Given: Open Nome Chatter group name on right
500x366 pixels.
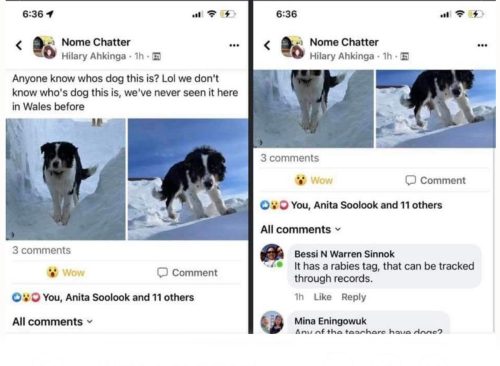Looking at the screenshot, I should point(344,42).
